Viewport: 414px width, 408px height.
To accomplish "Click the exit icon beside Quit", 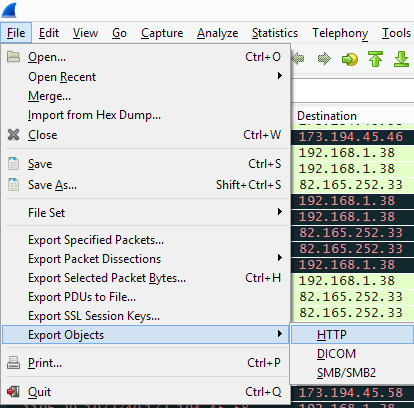I will tap(13, 391).
